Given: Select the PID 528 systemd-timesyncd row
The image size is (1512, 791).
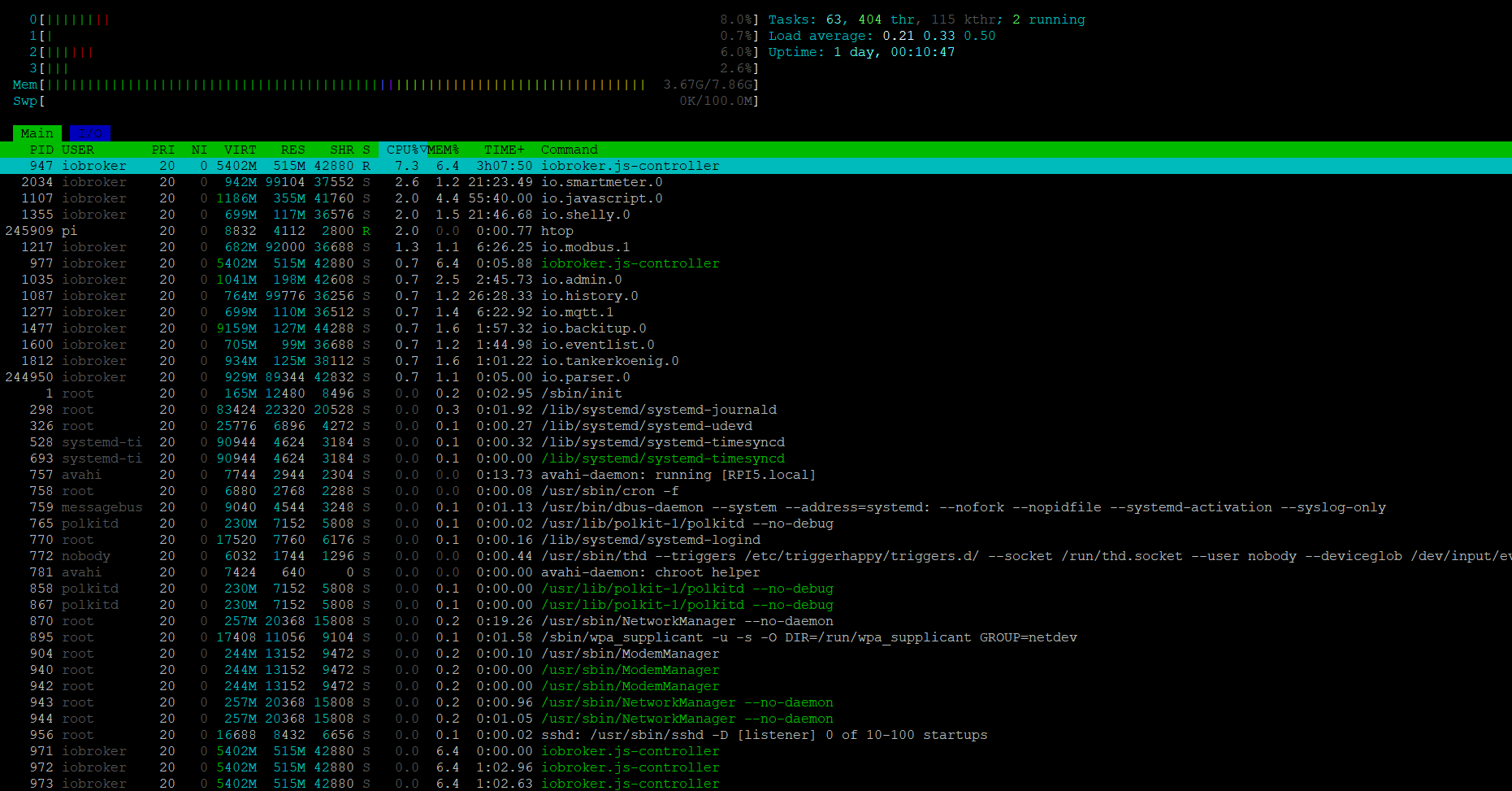Looking at the screenshot, I should 756,442.
